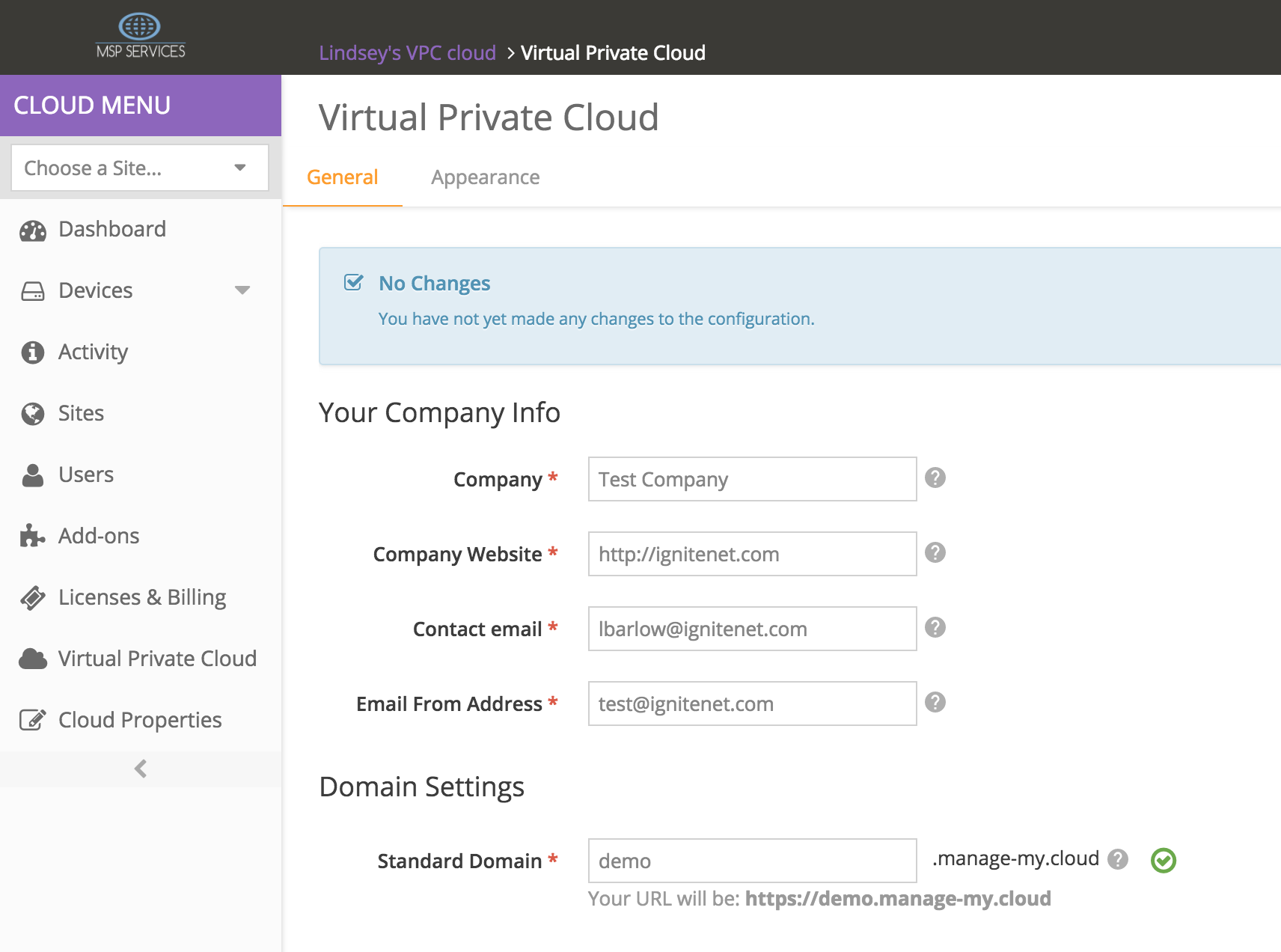Click the No Changes checkbox icon
Screen dimensions: 1281x952
coord(353,283)
